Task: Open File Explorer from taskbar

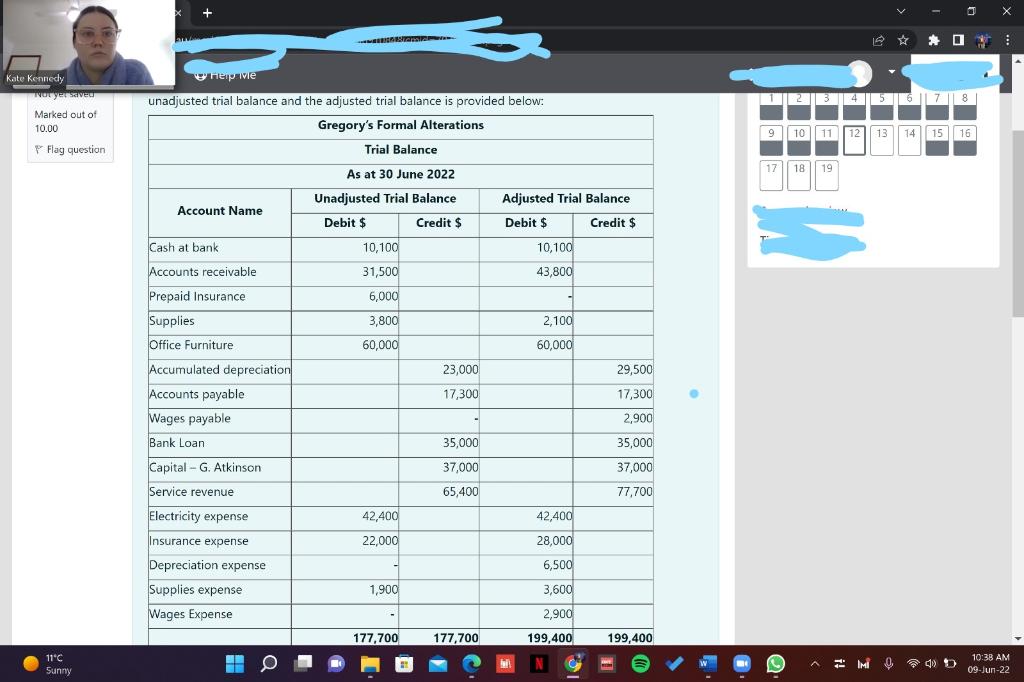Action: 370,664
